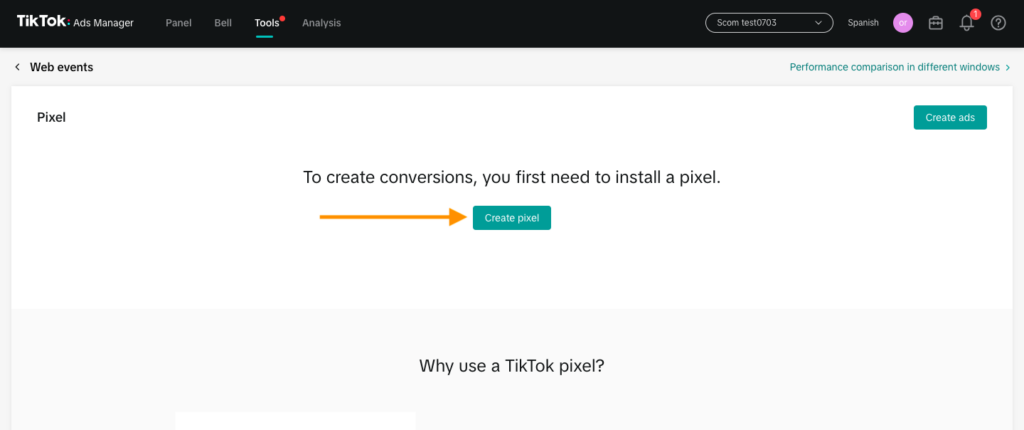Click the Create pixel button
1024x430 pixels.
point(511,217)
